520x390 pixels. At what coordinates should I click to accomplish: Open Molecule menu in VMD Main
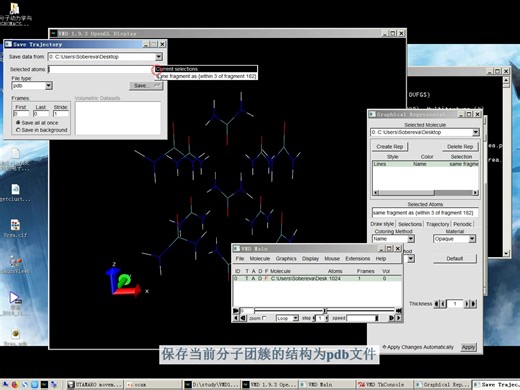tap(260, 258)
